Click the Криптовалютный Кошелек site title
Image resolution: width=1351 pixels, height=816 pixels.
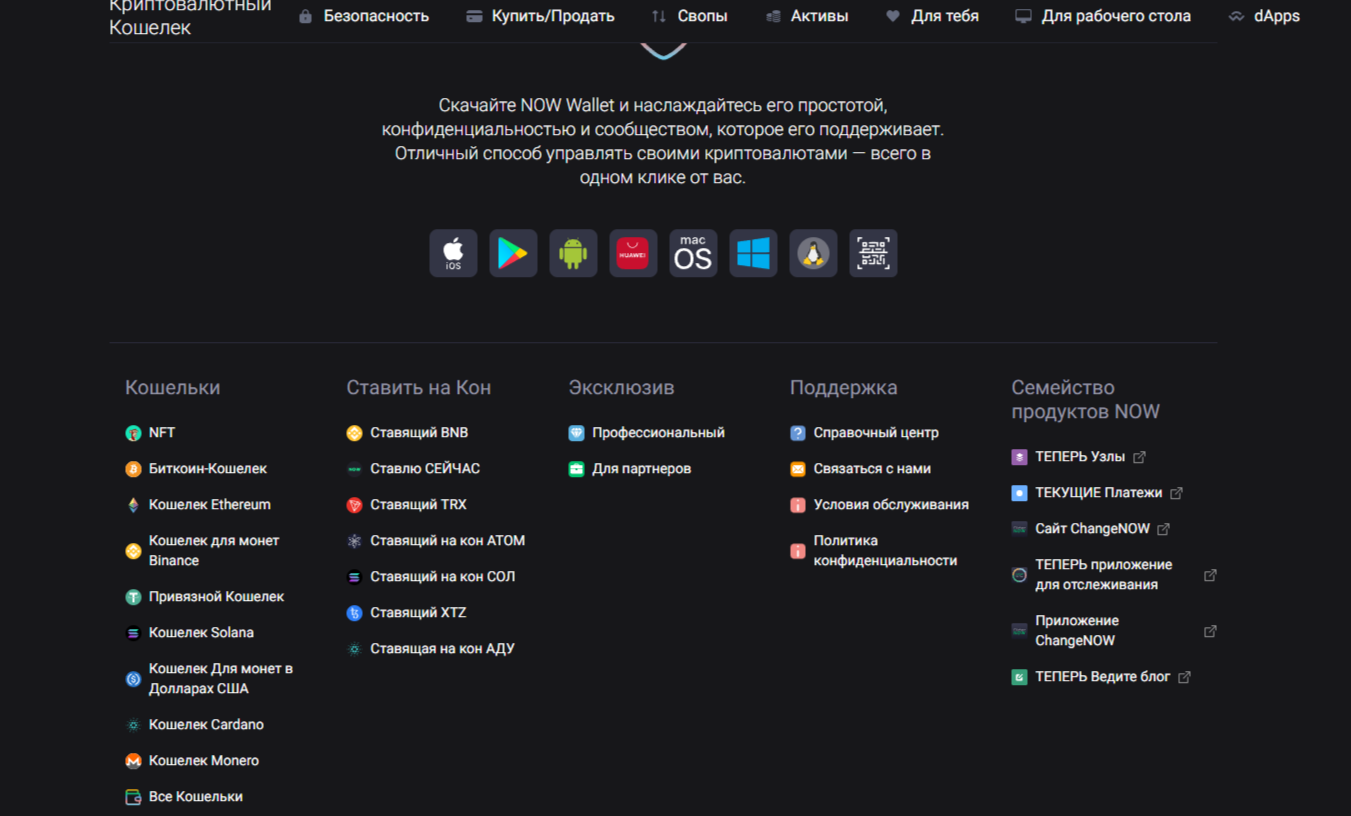point(190,17)
